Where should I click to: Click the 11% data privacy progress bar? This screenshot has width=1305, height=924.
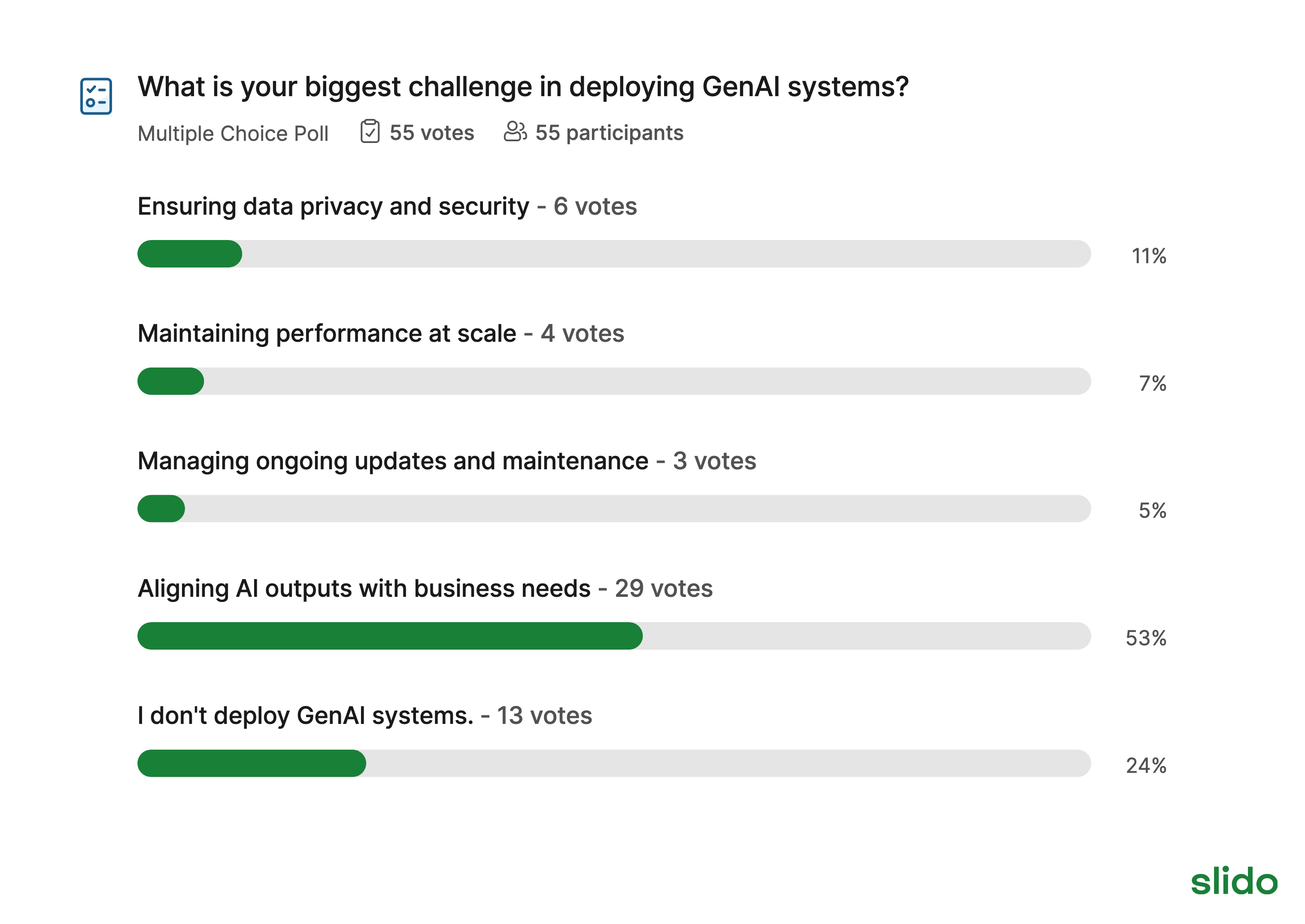point(614,254)
